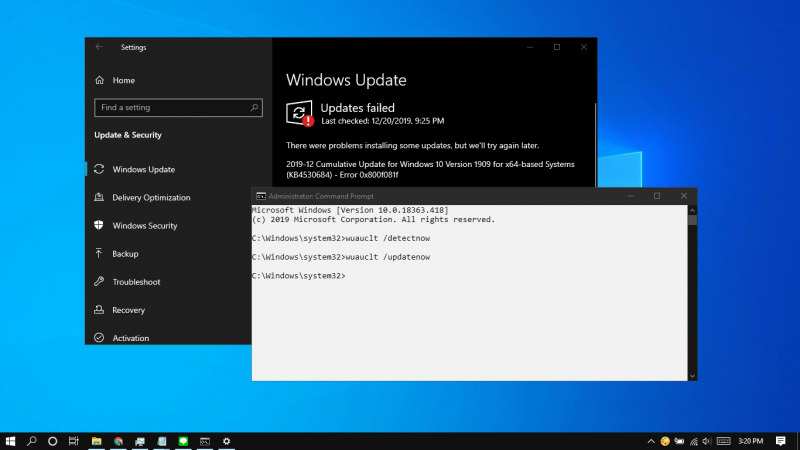Open Cortana from the taskbar
The image size is (800, 450).
pos(53,441)
